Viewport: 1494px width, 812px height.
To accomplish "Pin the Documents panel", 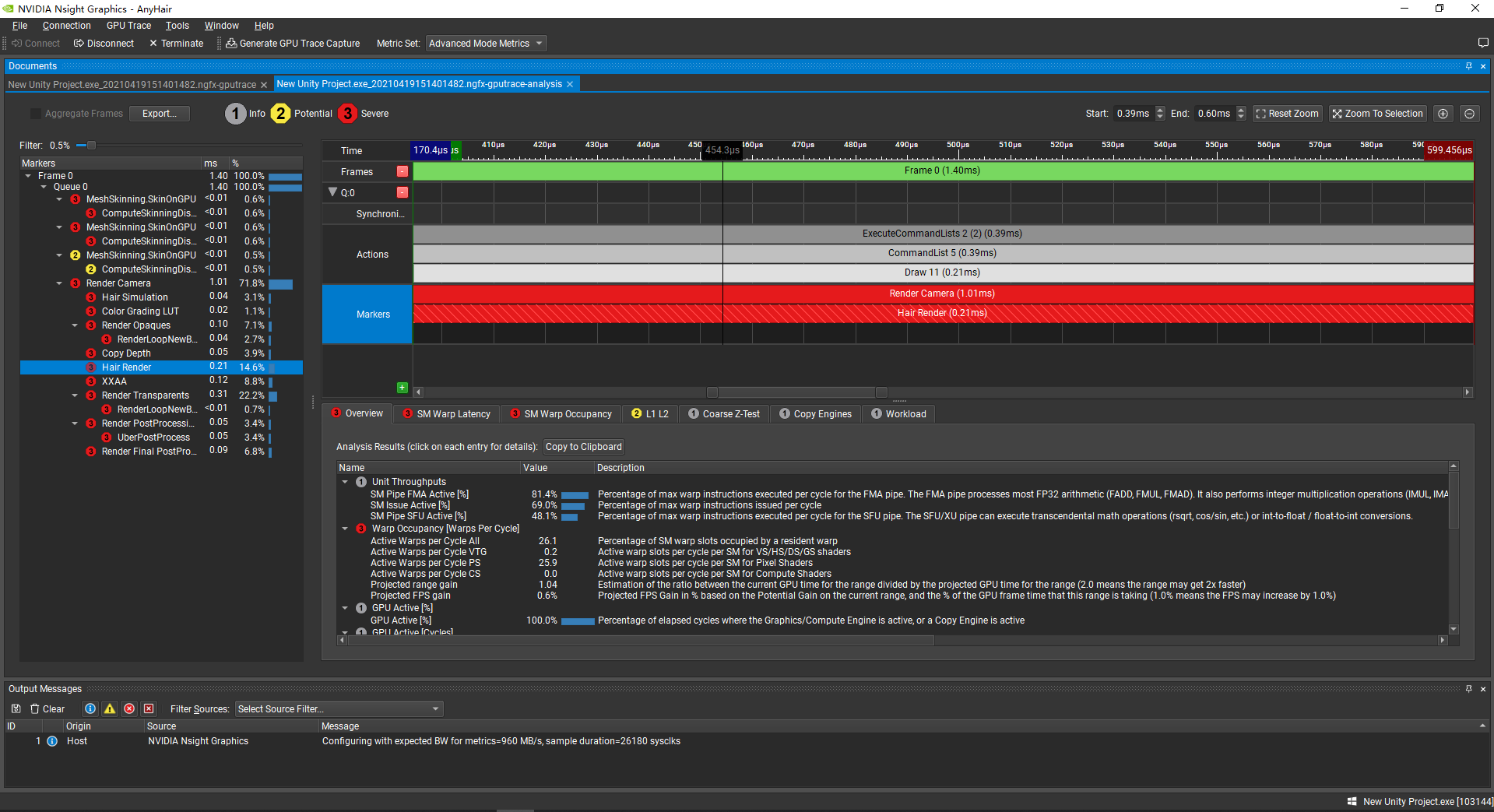I will tap(1469, 66).
